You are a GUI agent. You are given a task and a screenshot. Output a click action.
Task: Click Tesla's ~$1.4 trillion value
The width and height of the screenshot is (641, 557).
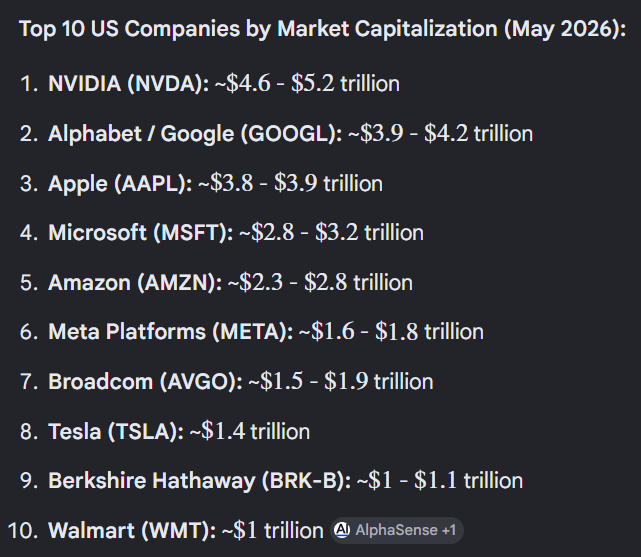pyautogui.click(x=250, y=431)
